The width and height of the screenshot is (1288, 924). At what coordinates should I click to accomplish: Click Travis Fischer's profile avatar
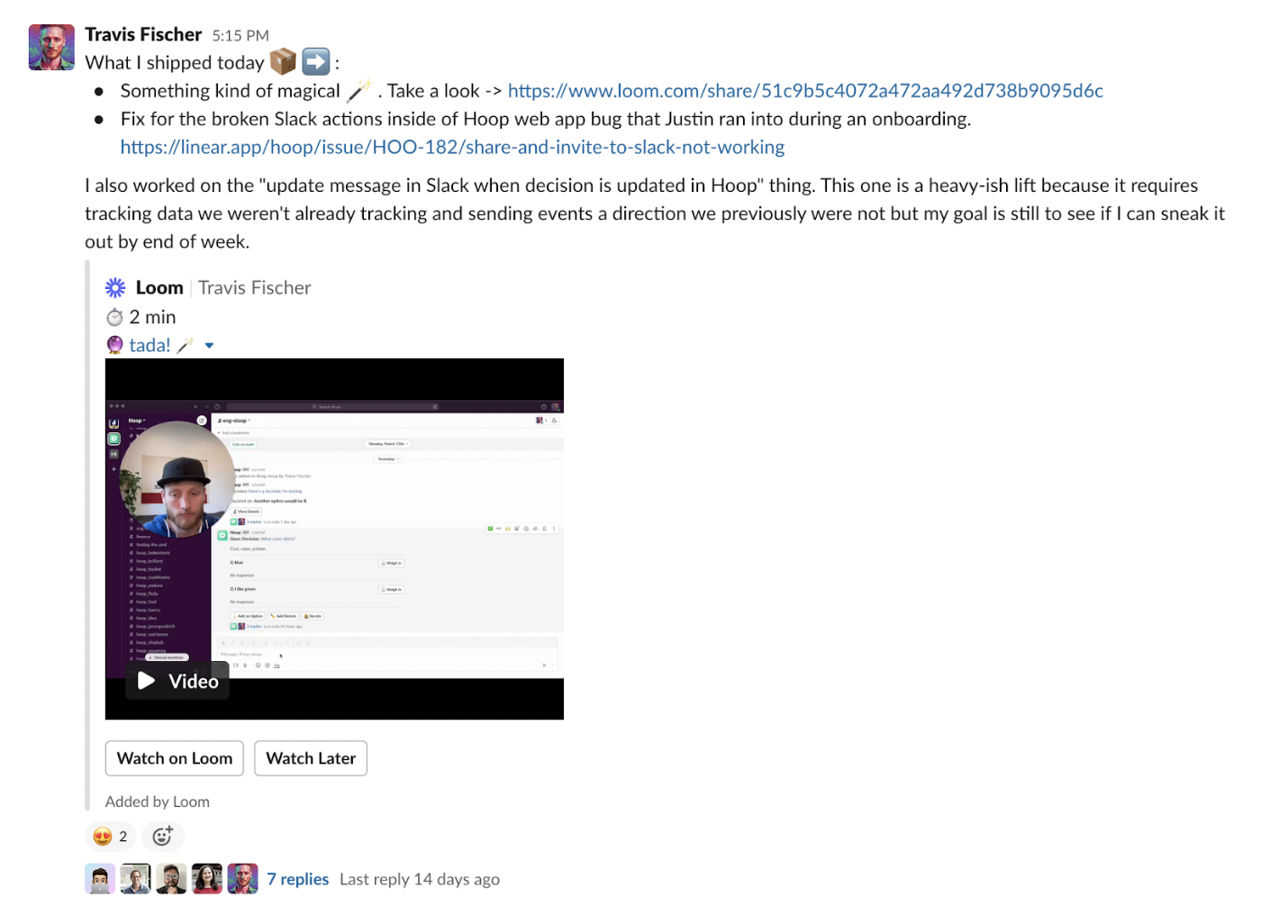(x=51, y=47)
